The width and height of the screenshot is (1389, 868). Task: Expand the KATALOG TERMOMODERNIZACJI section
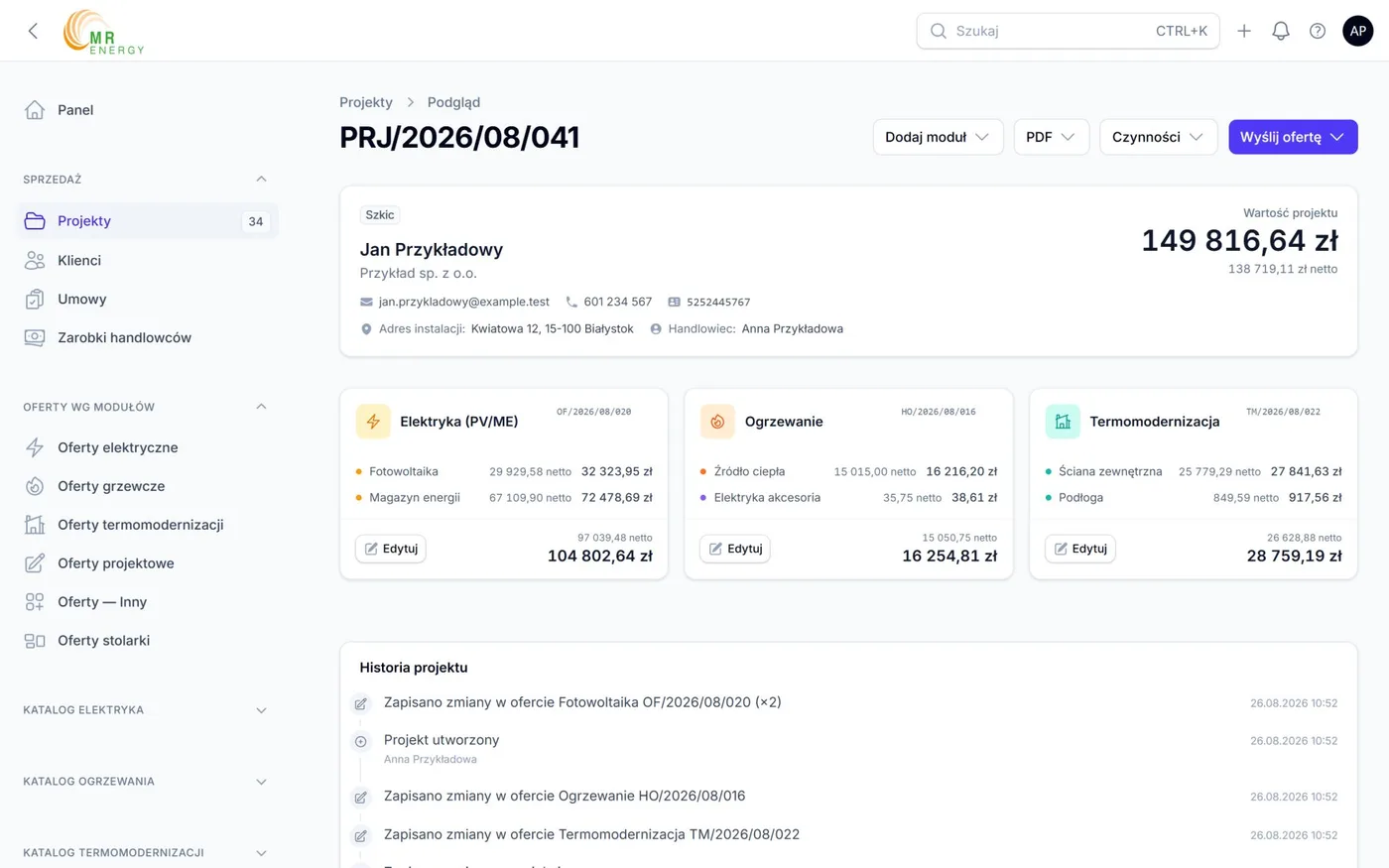261,853
